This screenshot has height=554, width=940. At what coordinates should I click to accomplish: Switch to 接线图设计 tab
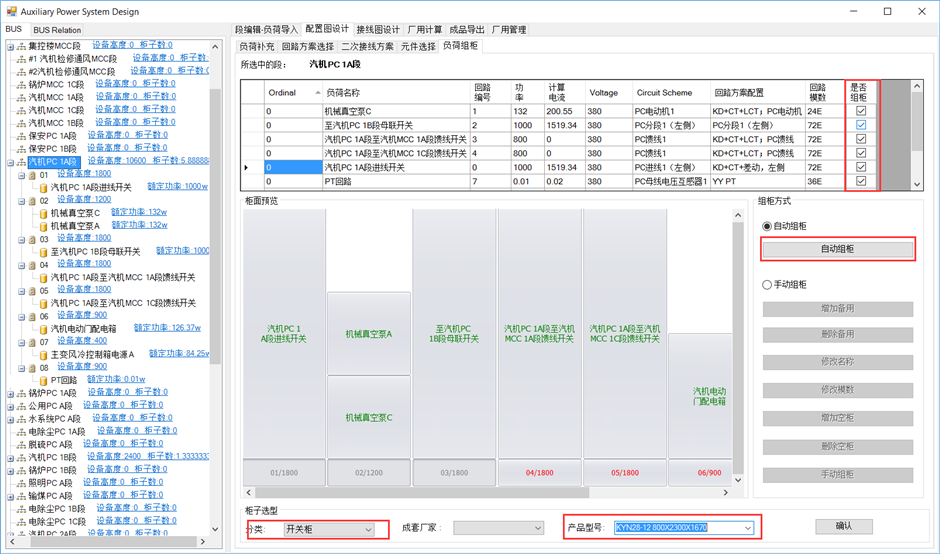tap(378, 29)
